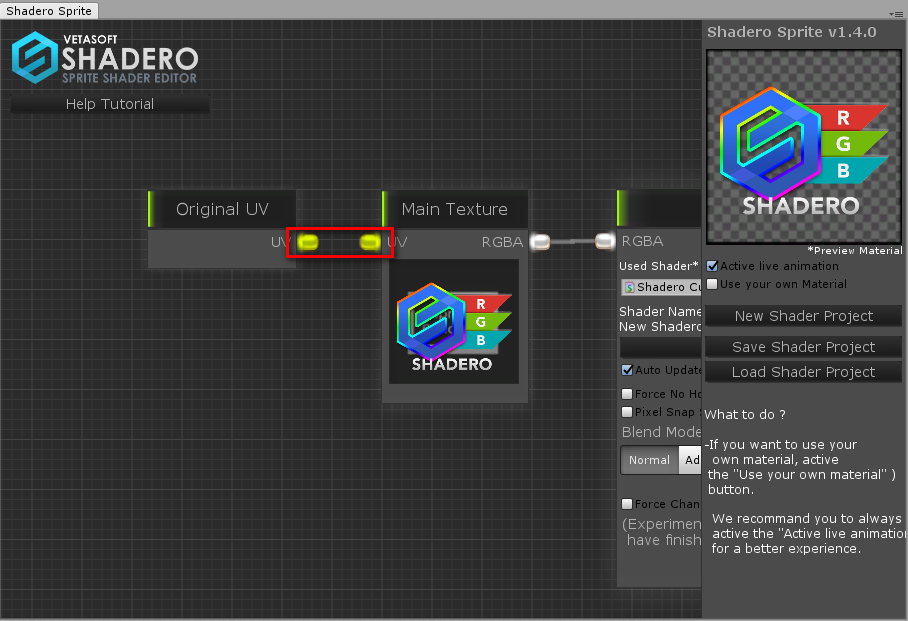Screen dimensions: 908x621
Task: Click Load Shader Project button
Action: 803,372
